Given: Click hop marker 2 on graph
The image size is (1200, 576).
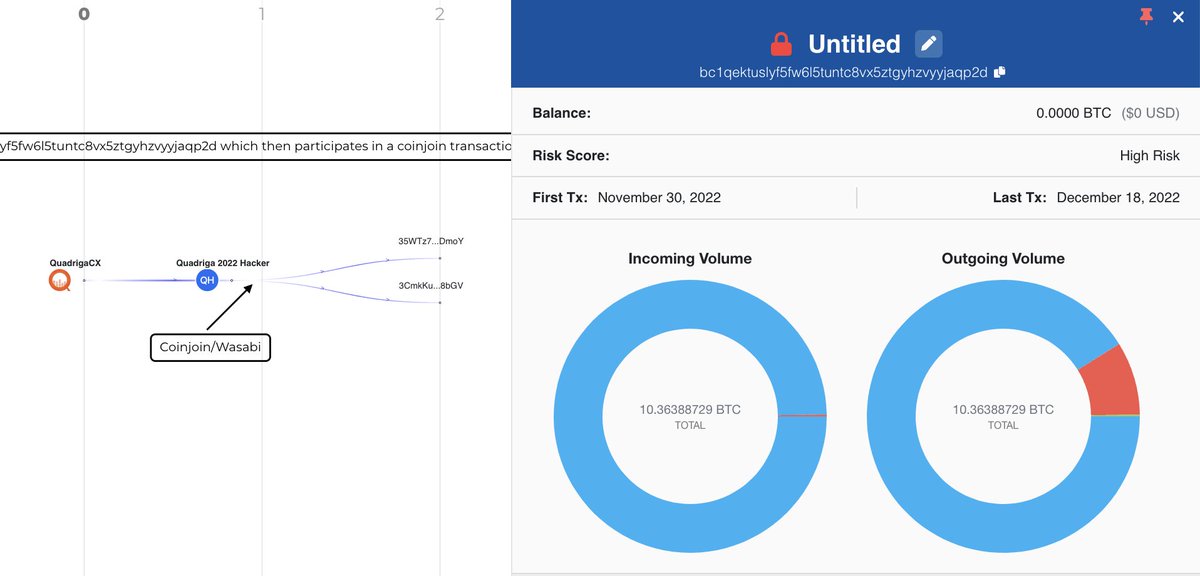Looking at the screenshot, I should [440, 14].
